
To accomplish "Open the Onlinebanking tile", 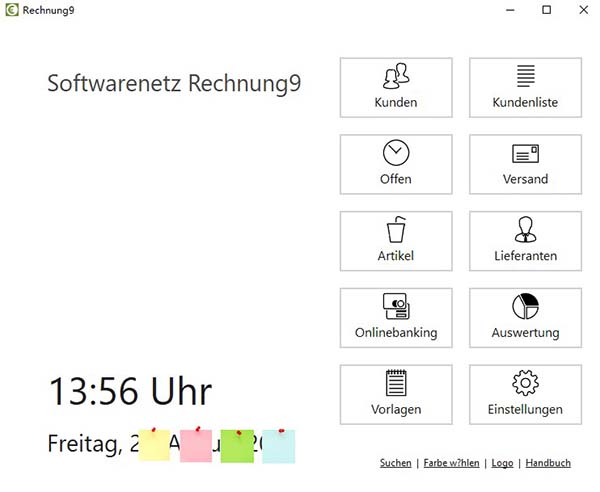I will tap(396, 318).
